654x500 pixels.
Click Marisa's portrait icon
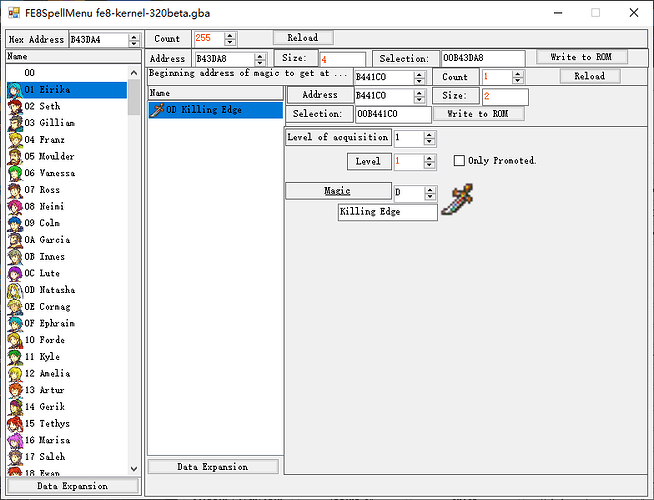[x=15, y=440]
